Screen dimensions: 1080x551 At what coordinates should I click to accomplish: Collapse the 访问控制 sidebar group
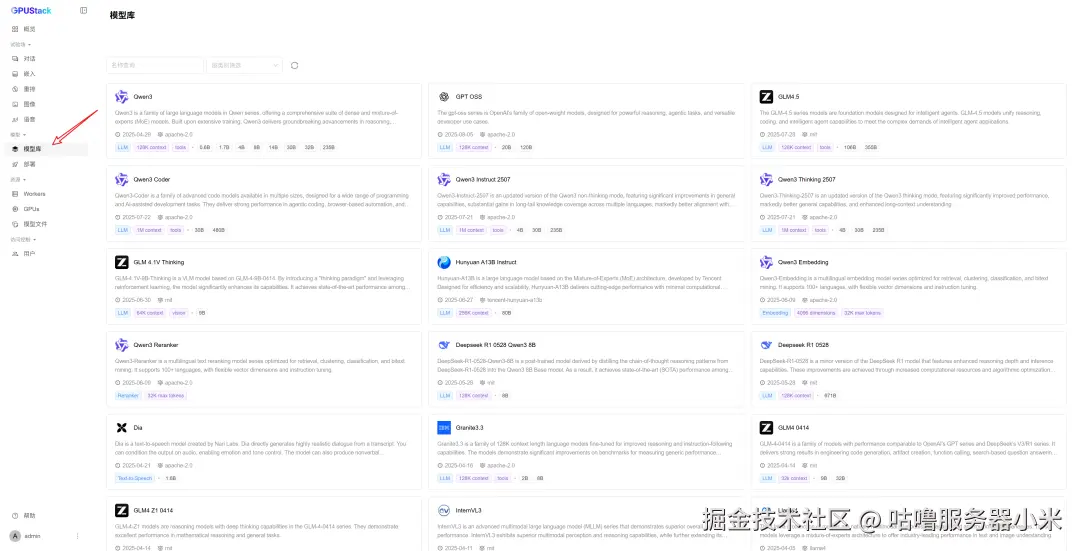pyautogui.click(x=23, y=240)
